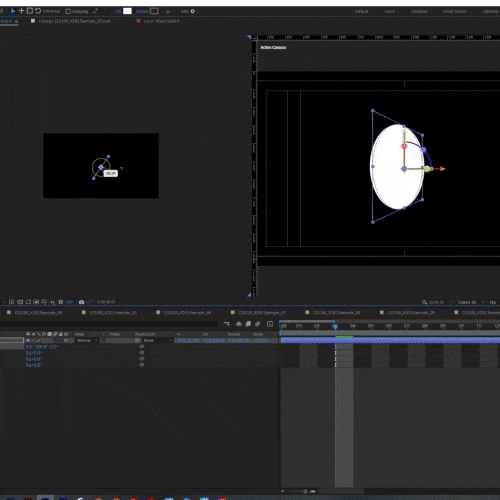Enable the Snapping checkbox
This screenshot has height=500, width=500.
(68, 11)
